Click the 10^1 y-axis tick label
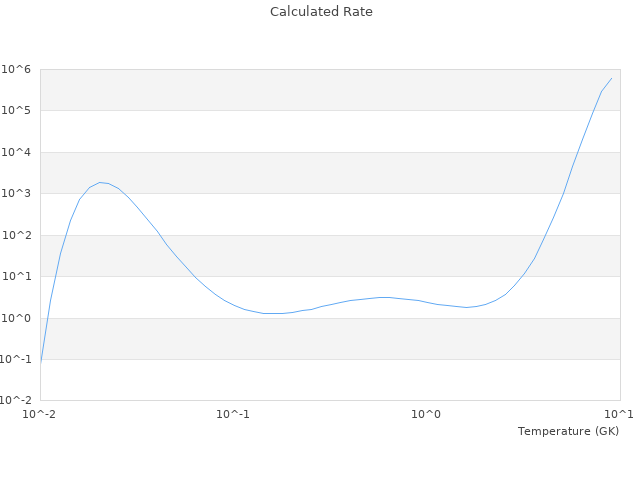Screen dimensions: 640x480 (17, 276)
